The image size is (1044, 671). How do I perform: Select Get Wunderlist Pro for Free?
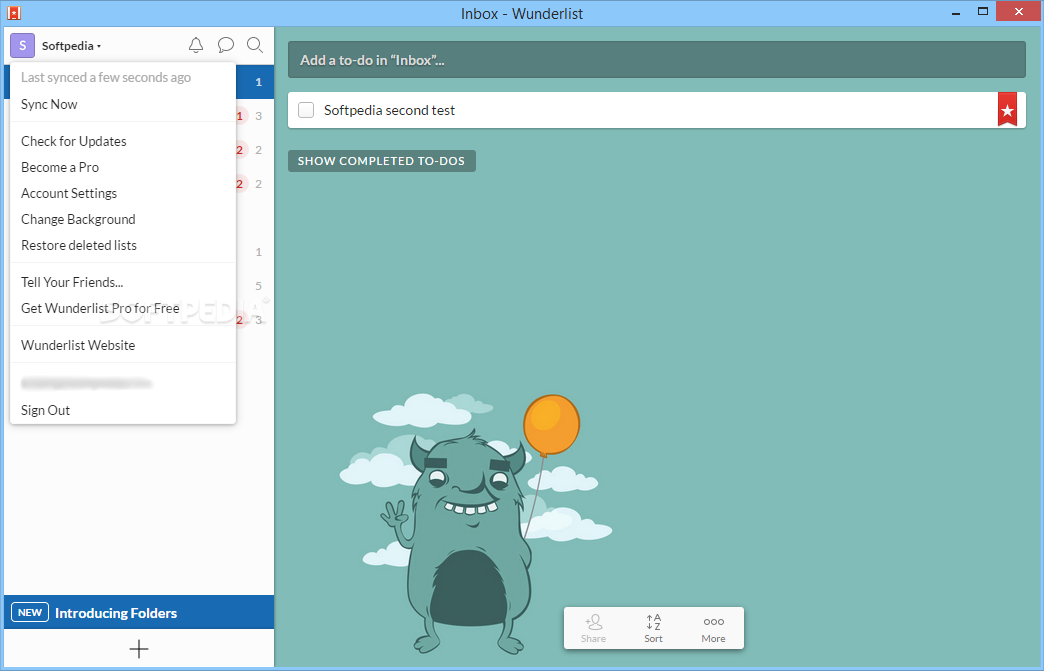[101, 308]
